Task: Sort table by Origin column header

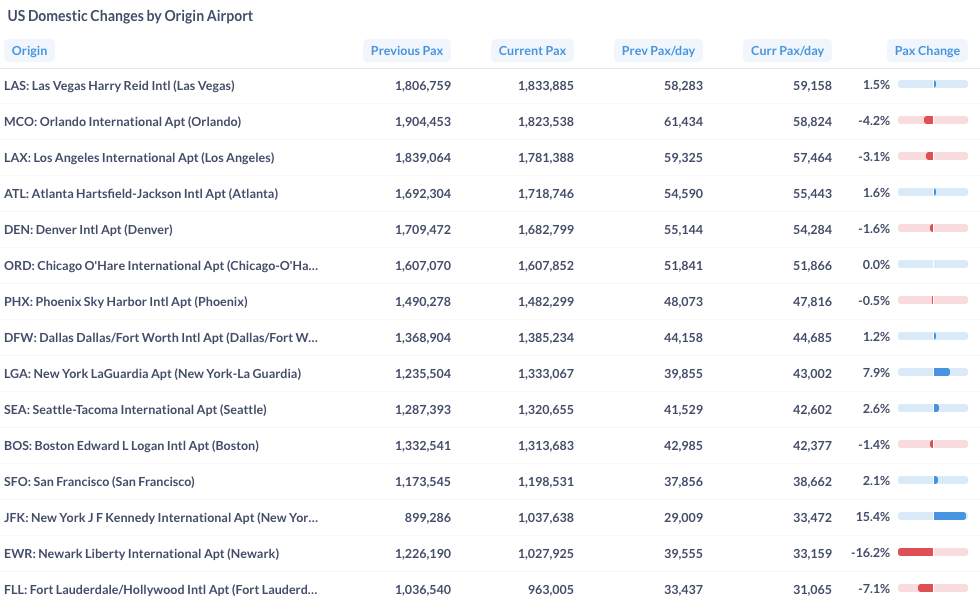Action: [29, 51]
